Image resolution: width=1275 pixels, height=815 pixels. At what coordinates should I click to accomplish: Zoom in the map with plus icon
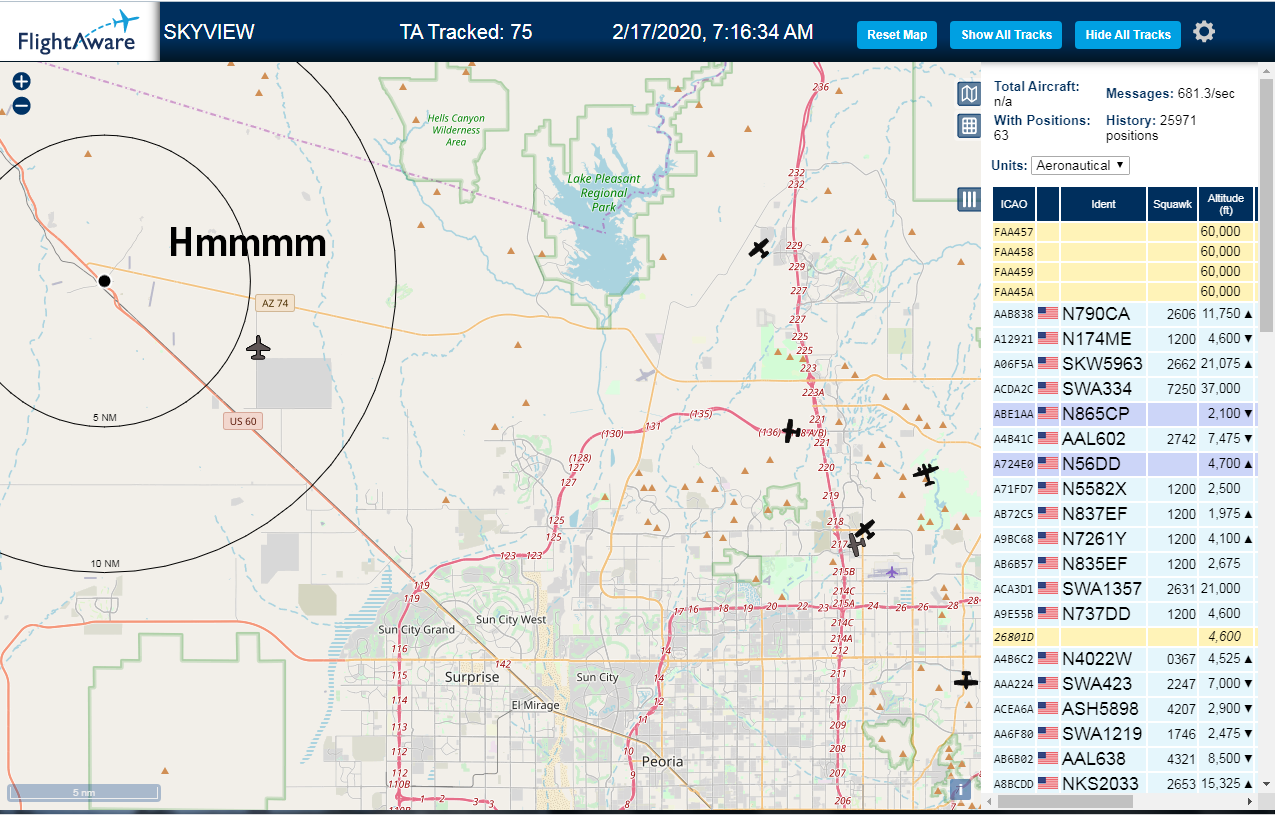click(21, 81)
